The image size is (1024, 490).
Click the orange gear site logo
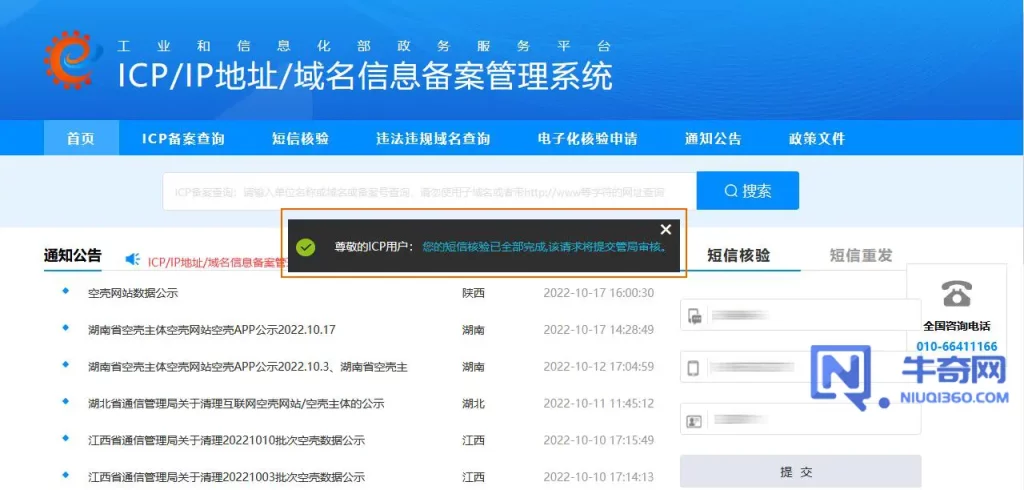[x=72, y=59]
